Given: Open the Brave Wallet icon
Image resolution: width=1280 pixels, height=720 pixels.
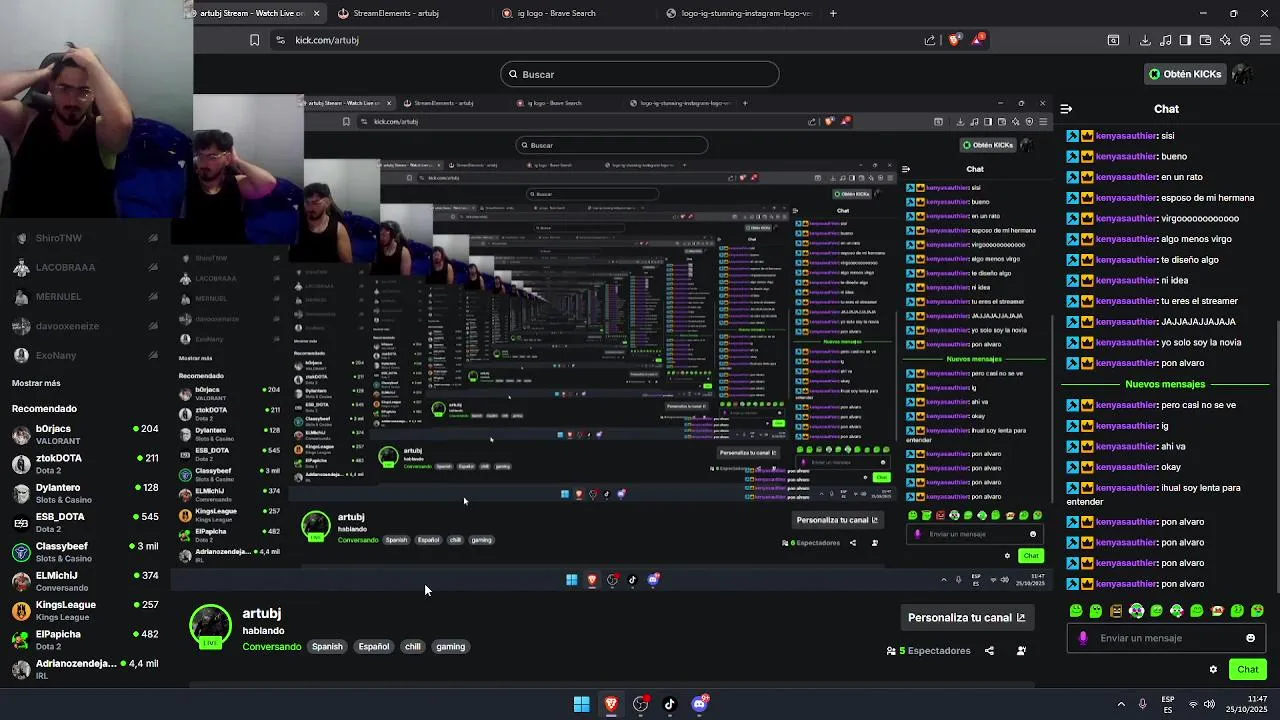Looking at the screenshot, I should point(1205,40).
